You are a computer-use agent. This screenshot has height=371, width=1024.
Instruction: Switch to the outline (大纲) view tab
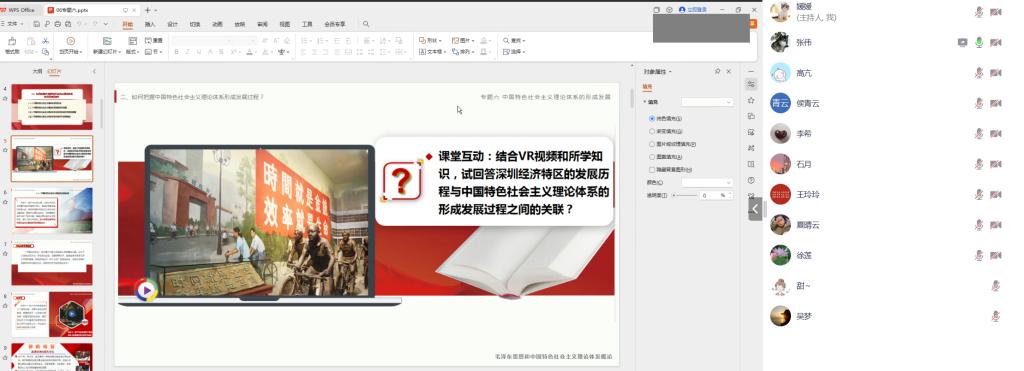click(37, 71)
